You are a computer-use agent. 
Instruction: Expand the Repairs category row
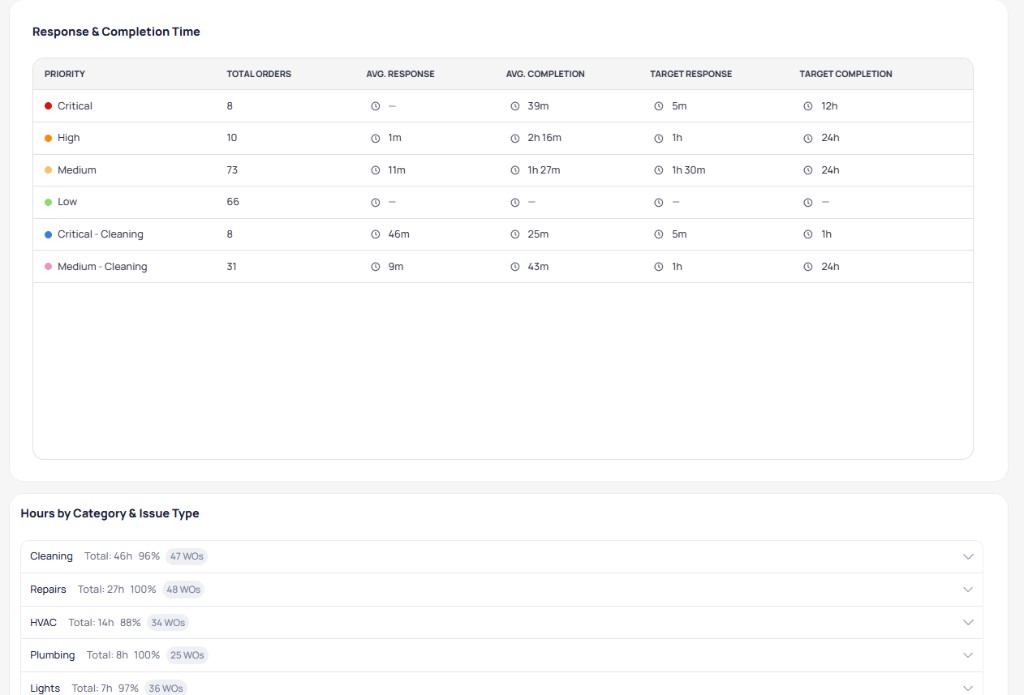pyautogui.click(x=502, y=589)
